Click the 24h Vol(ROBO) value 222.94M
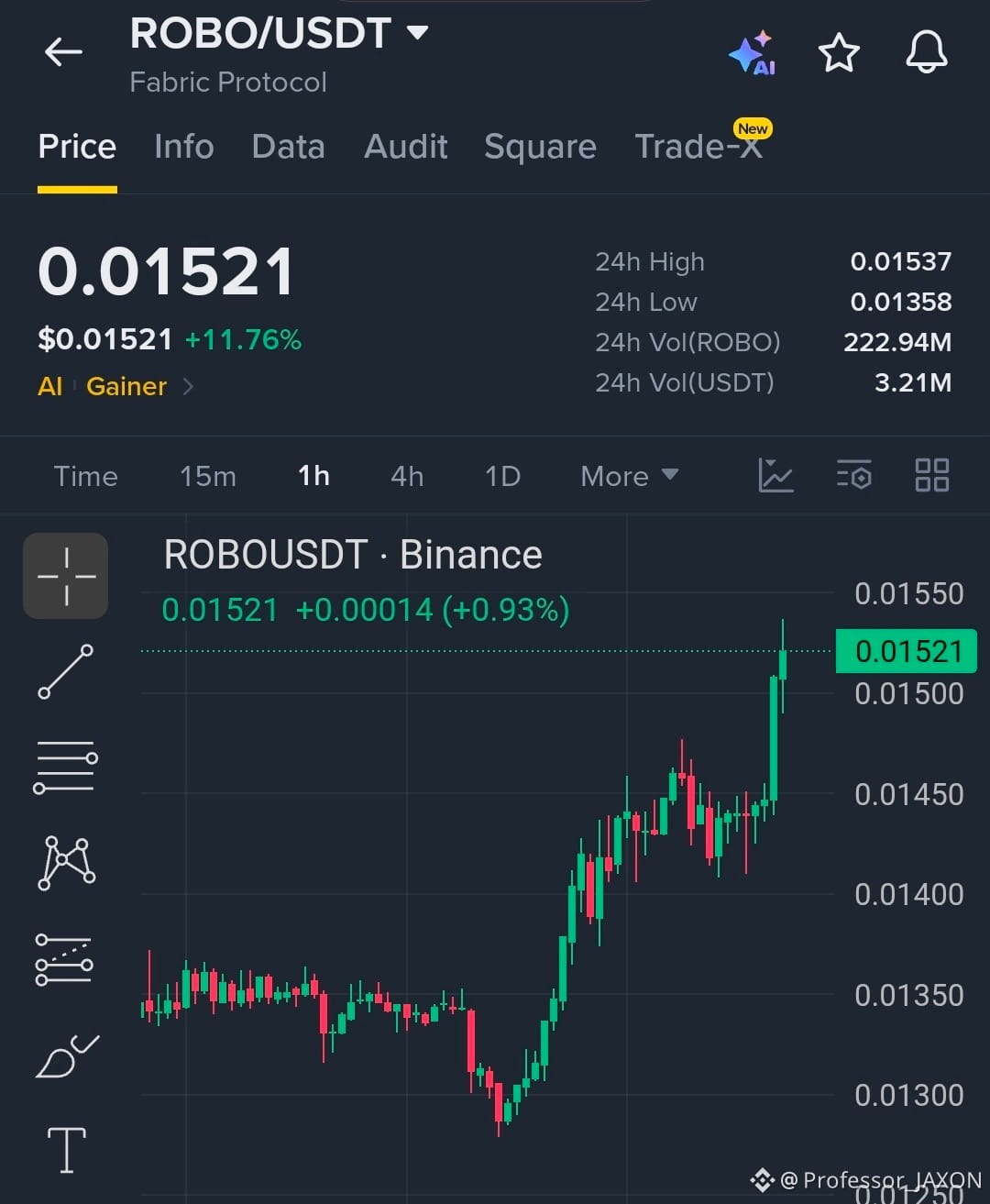 pos(897,342)
